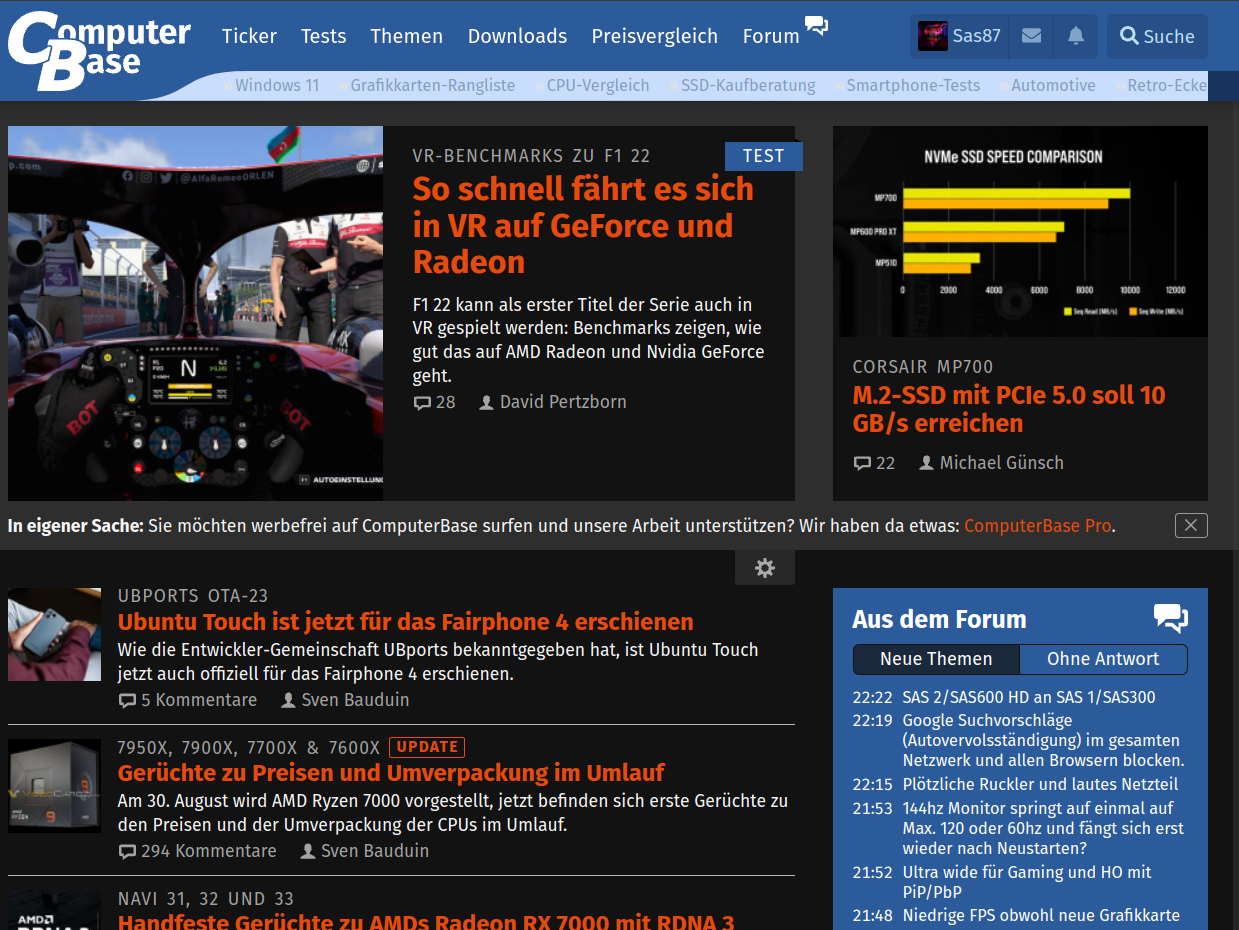The image size is (1239, 930).
Task: Click the Aus dem Forum heading
Action: pyautogui.click(x=939, y=619)
